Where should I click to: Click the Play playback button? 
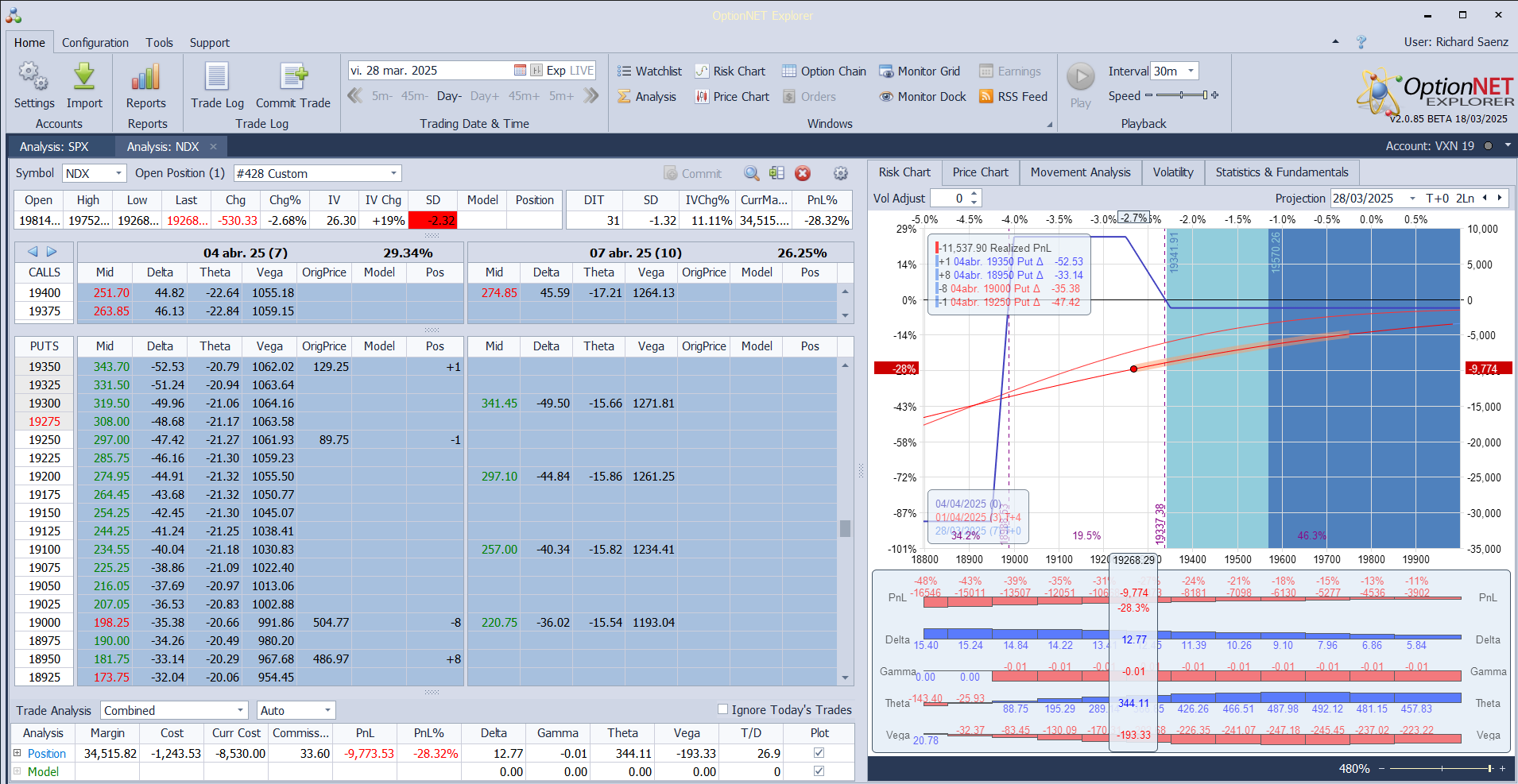[1080, 86]
